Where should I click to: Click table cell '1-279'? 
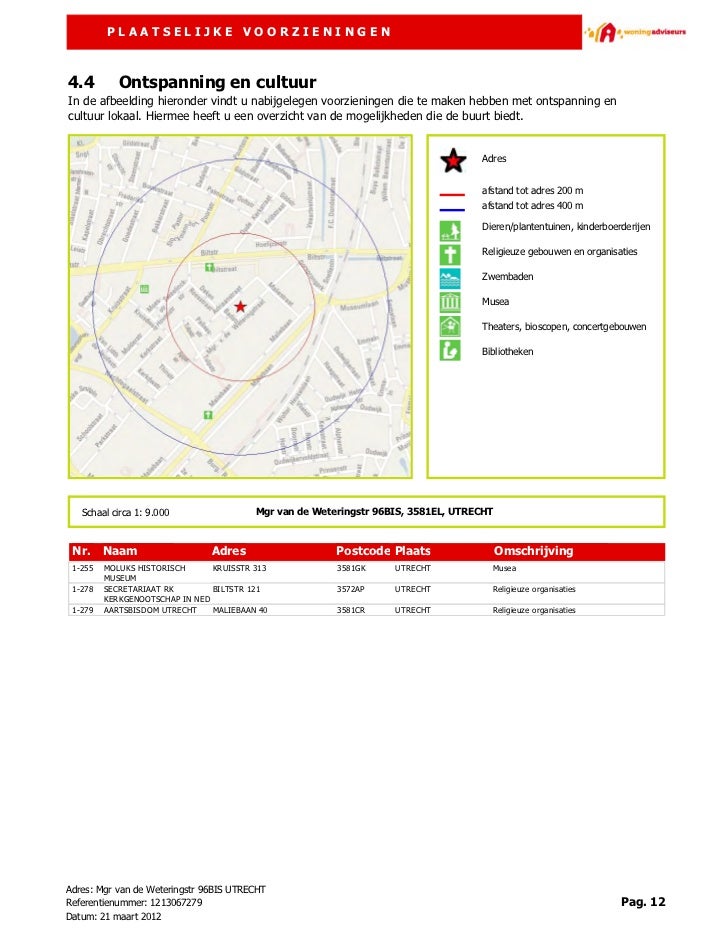click(x=82, y=610)
